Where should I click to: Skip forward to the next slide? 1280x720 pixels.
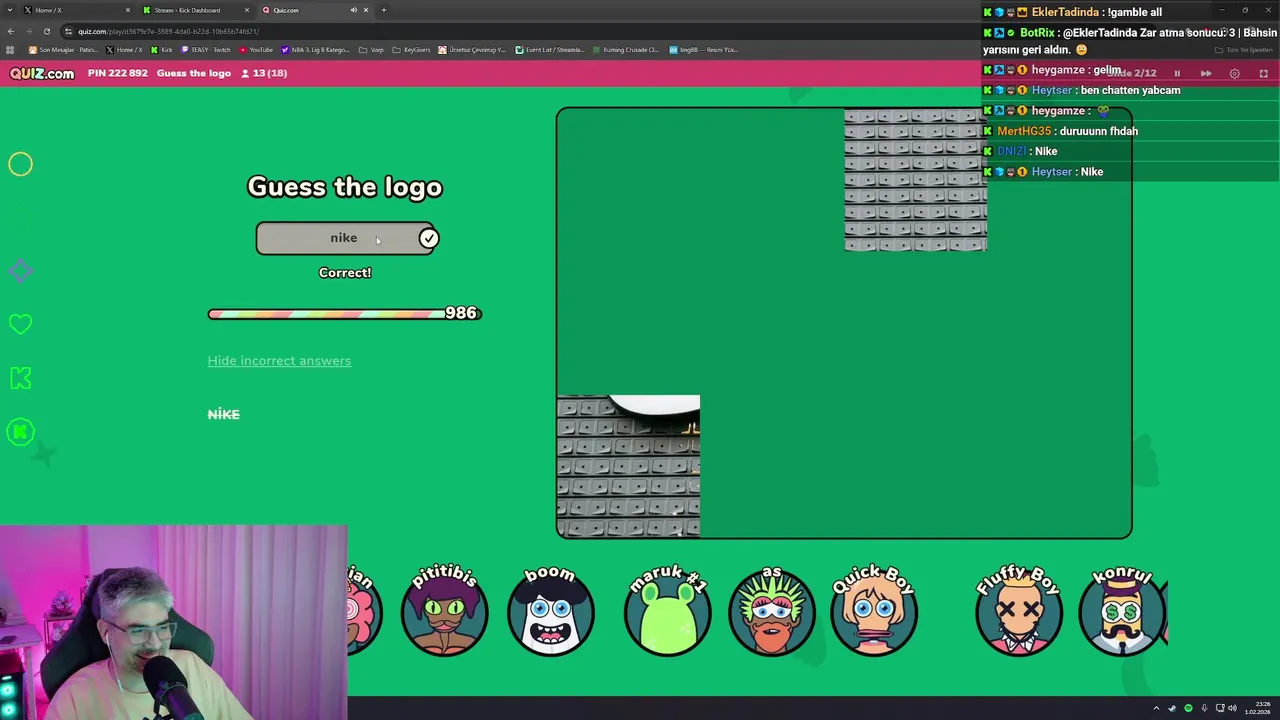point(1206,73)
